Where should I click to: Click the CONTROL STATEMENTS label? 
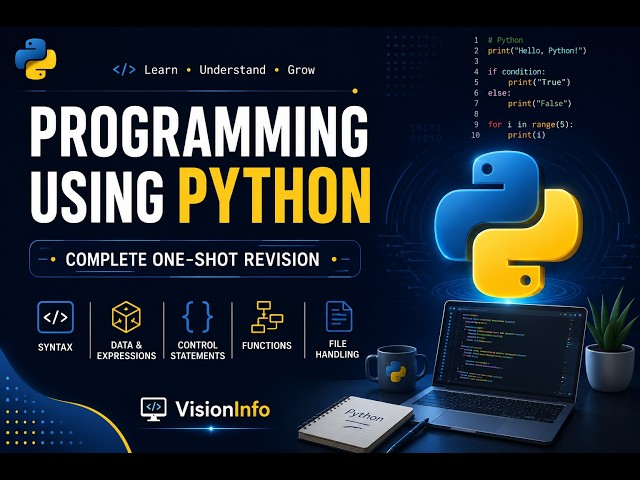click(x=198, y=350)
